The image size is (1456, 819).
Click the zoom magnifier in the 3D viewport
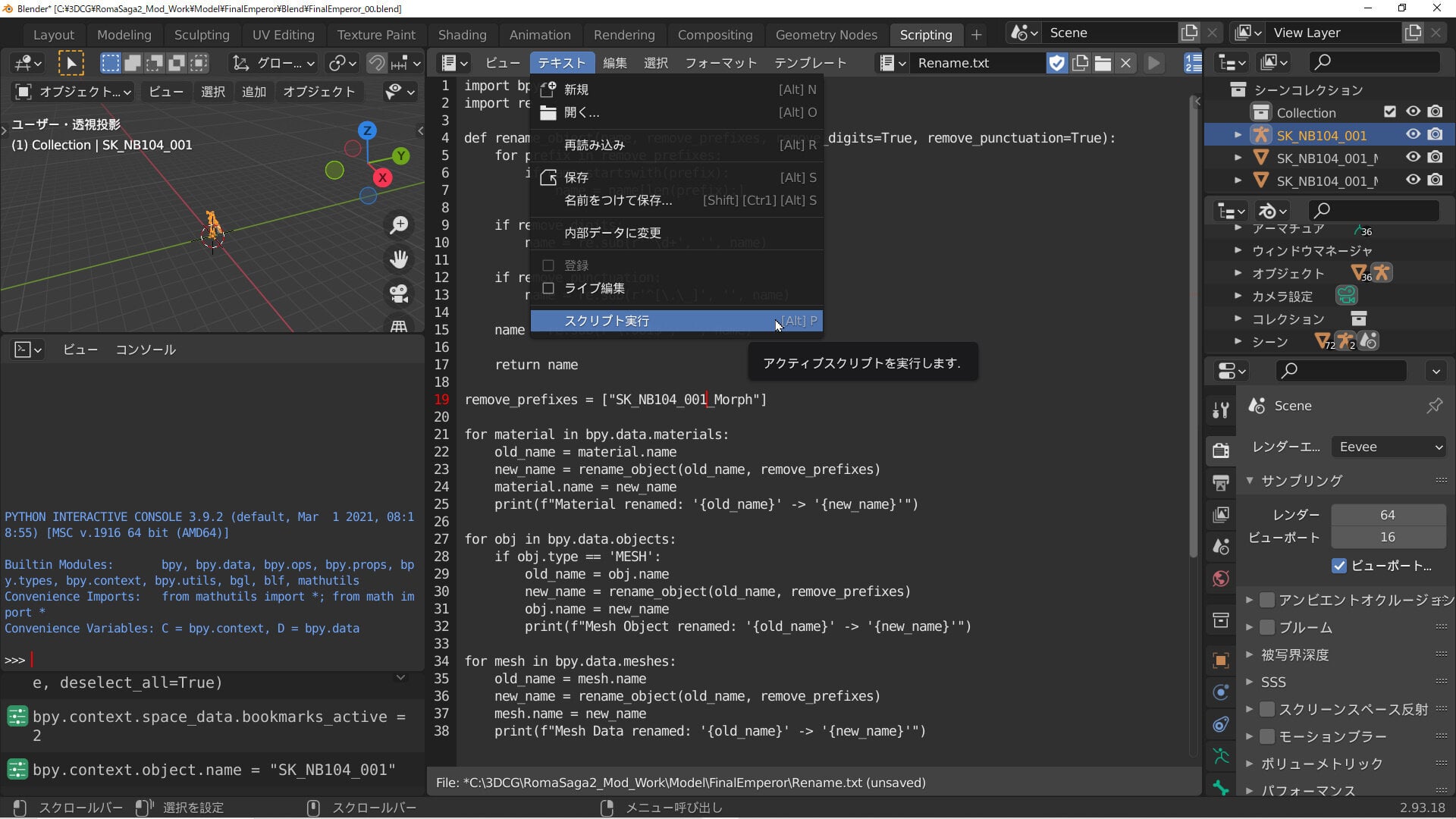[399, 225]
